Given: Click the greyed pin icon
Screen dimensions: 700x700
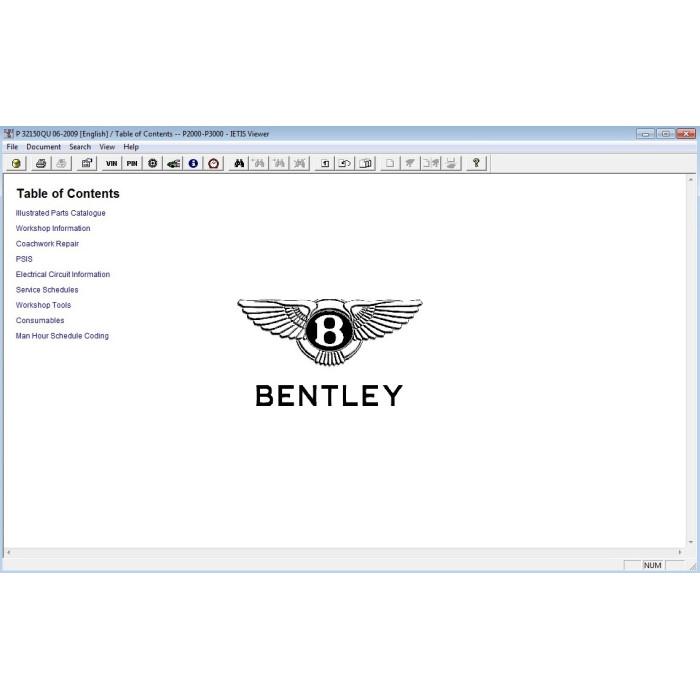Looking at the screenshot, I should coord(410,163).
